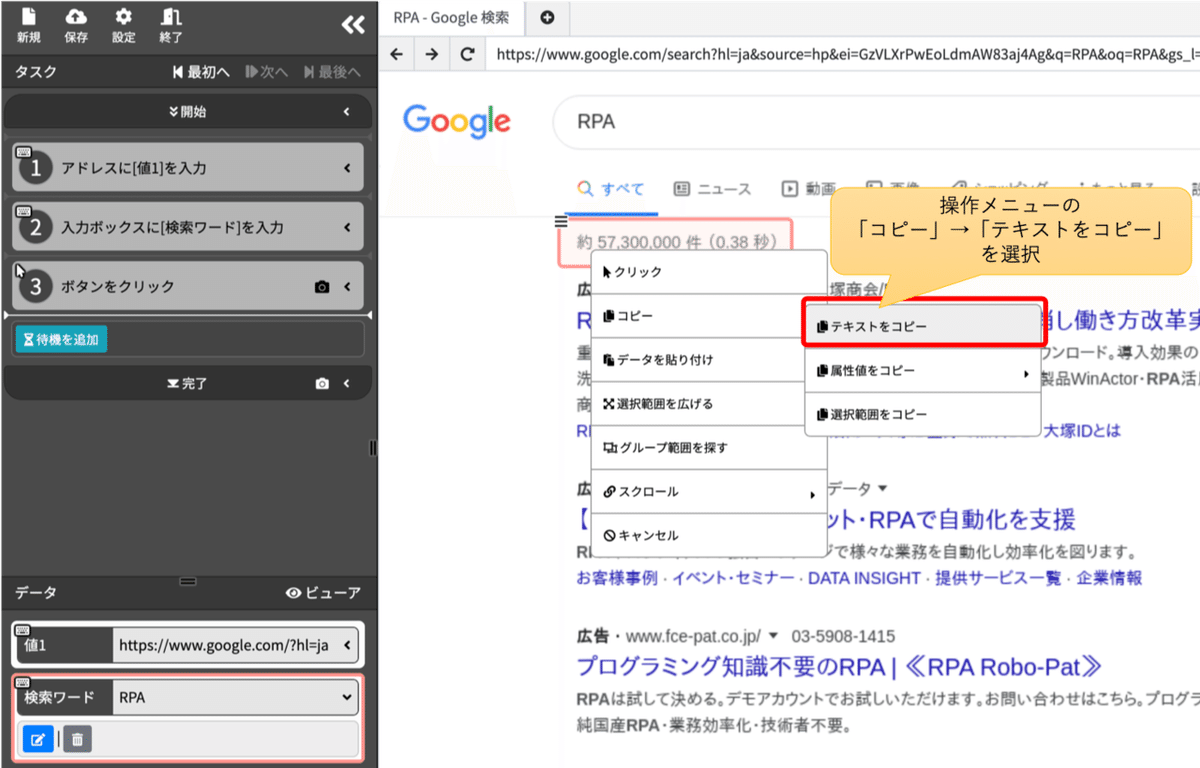This screenshot has width=1200, height=768.
Task: Delete the 検索ワード entry via the trash icon
Action: click(76, 739)
